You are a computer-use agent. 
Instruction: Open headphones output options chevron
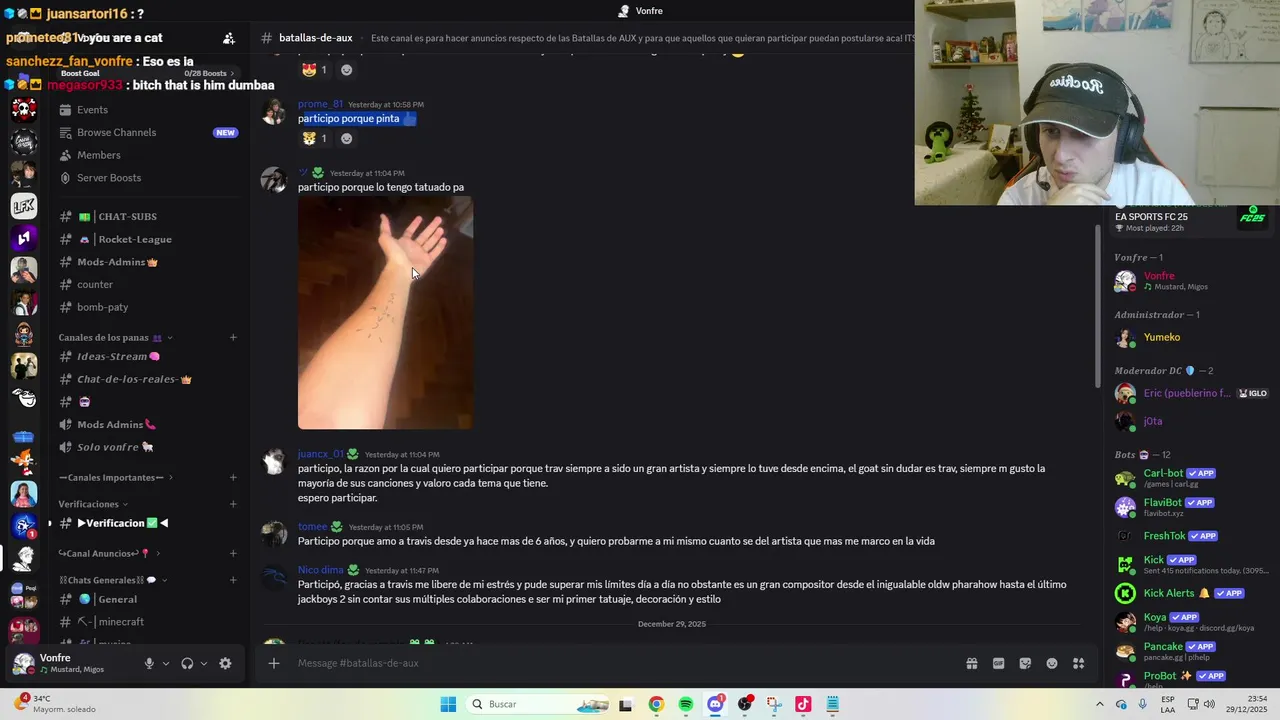[204, 663]
